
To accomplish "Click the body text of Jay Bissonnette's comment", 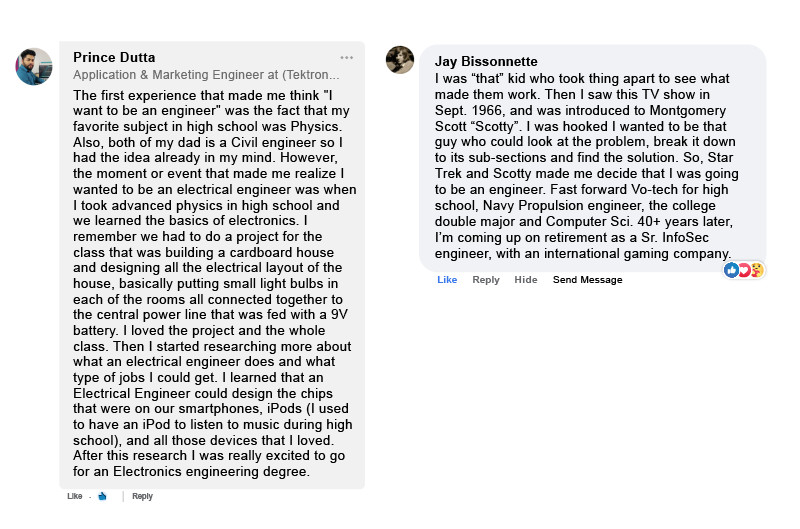I will pyautogui.click(x=590, y=165).
